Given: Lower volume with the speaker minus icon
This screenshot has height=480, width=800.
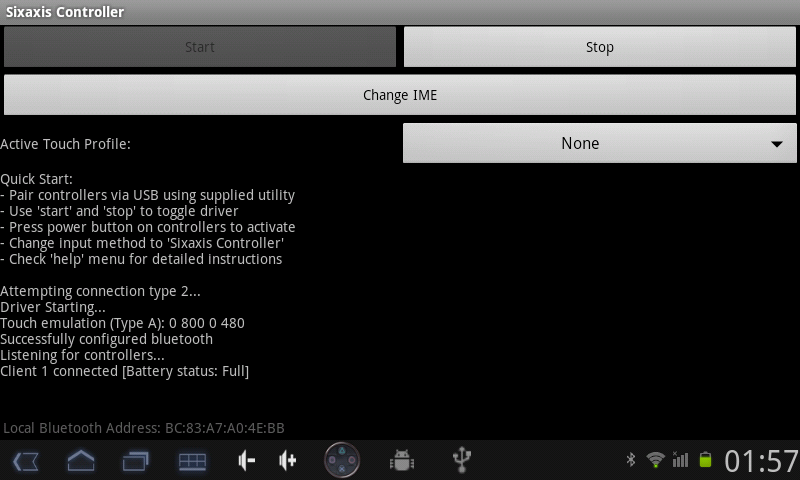Looking at the screenshot, I should coord(246,461).
